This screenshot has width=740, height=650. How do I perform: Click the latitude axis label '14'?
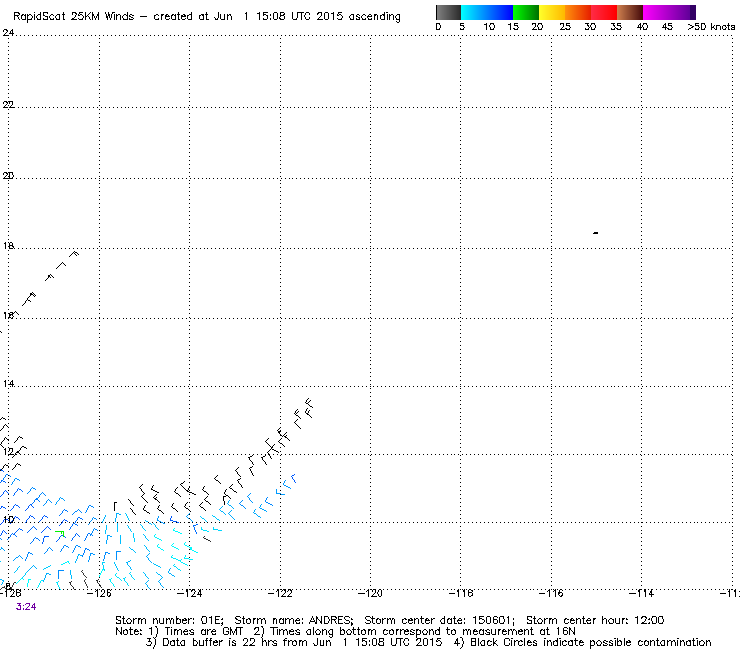(x=8, y=384)
